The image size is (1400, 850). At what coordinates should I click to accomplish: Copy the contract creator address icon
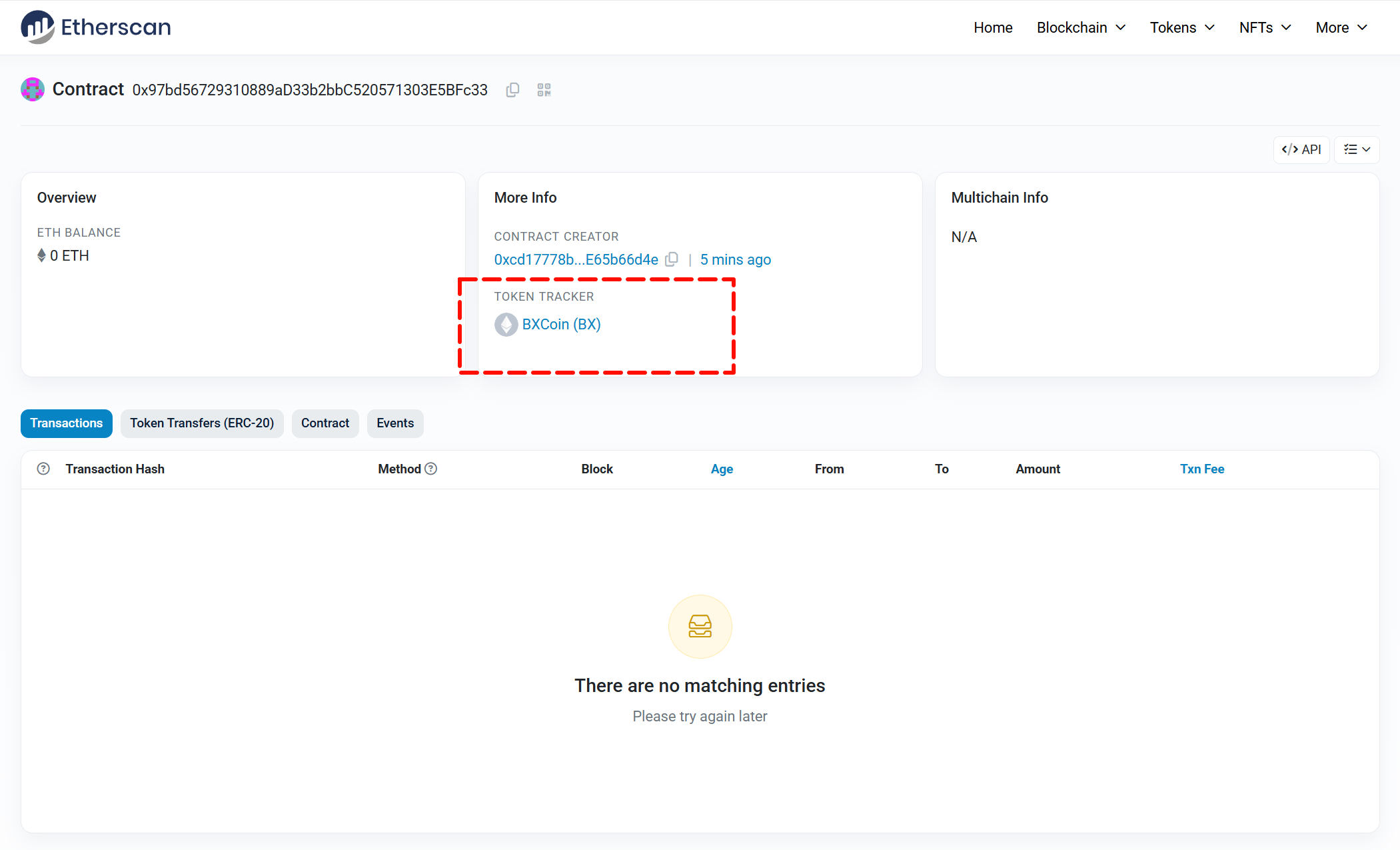[x=672, y=259]
